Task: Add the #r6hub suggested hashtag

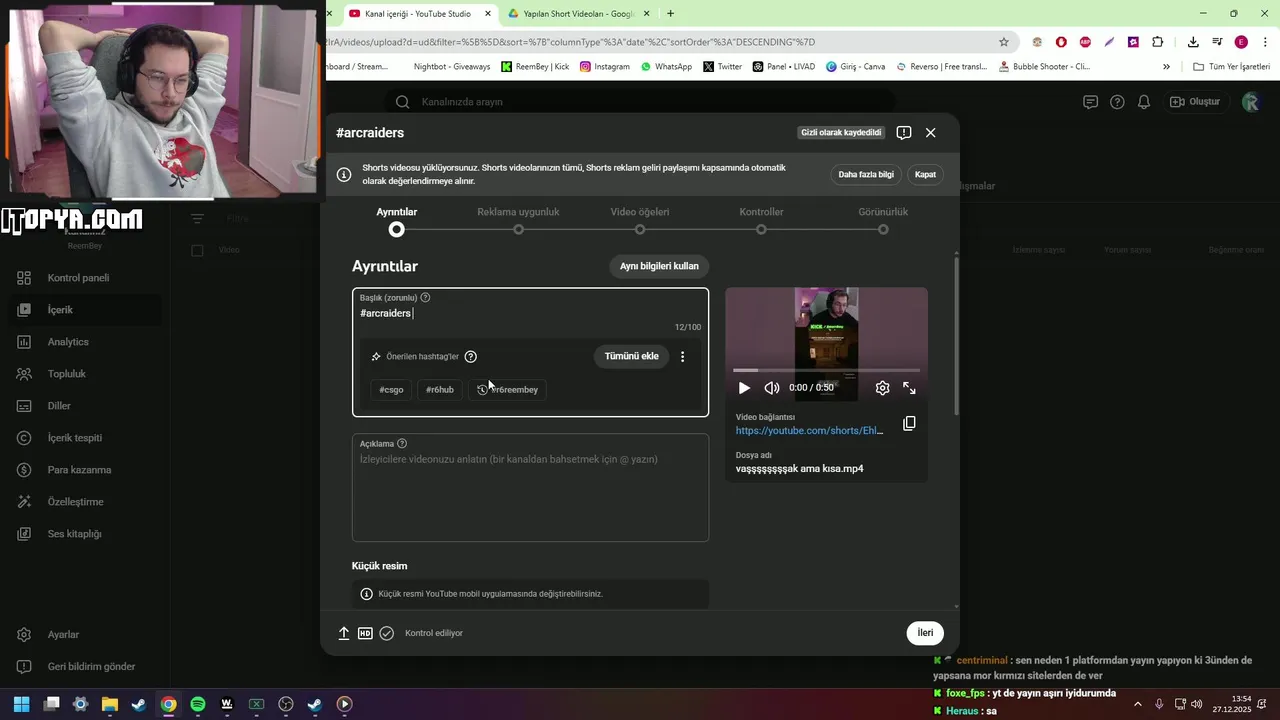Action: tap(440, 390)
